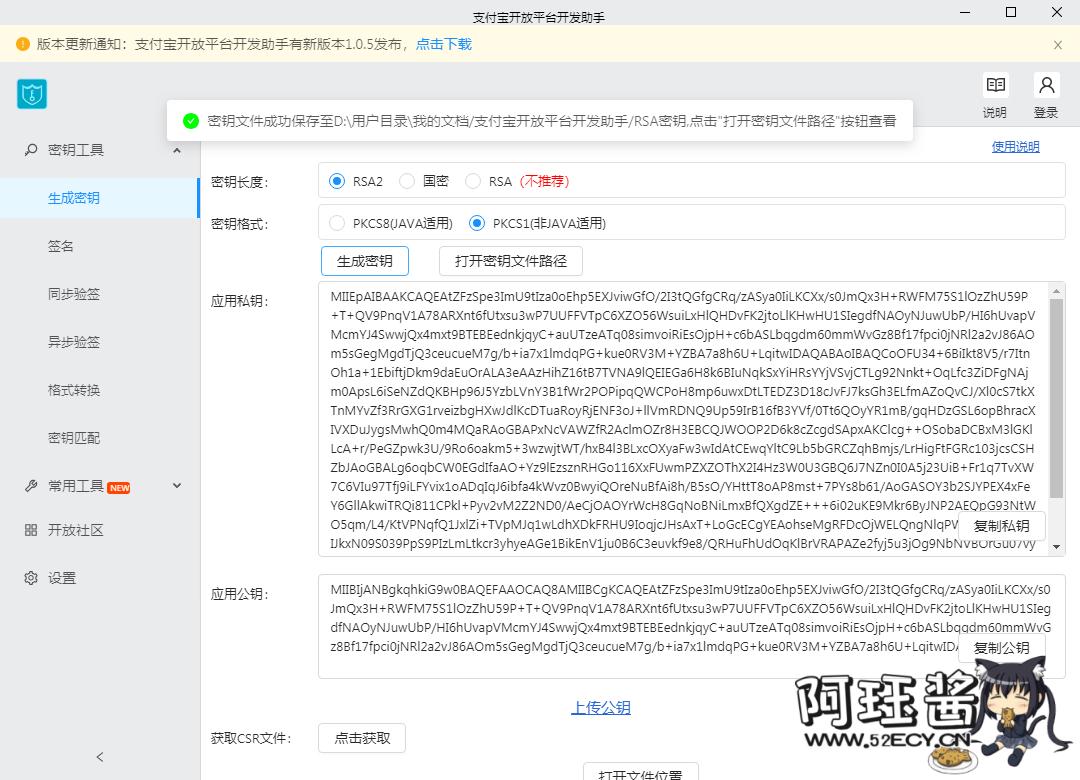Select the RSA2 key length option

[337, 181]
